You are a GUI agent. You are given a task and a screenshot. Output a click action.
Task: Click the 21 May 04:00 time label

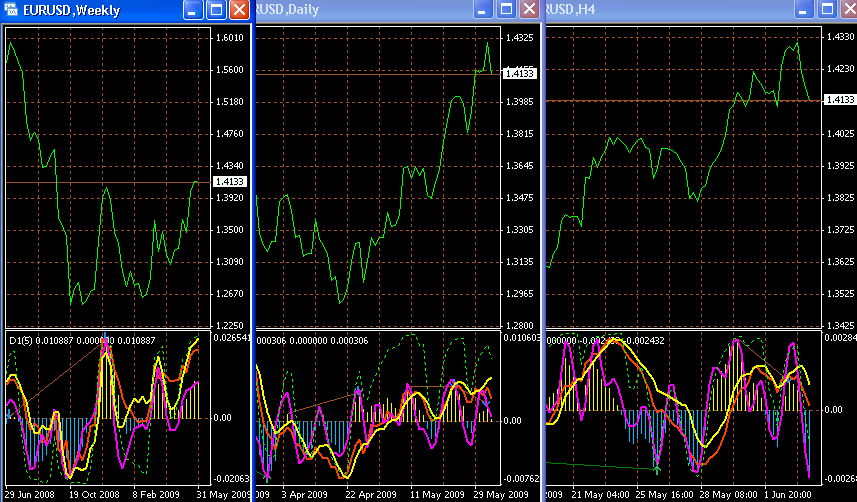(599, 494)
